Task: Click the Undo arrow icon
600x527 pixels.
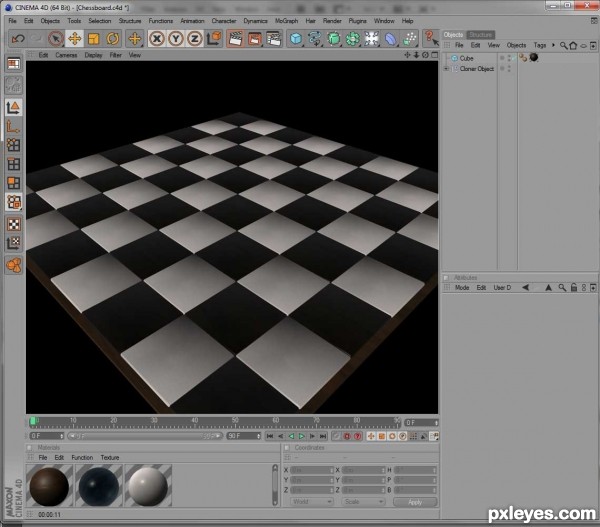Action: click(x=18, y=39)
